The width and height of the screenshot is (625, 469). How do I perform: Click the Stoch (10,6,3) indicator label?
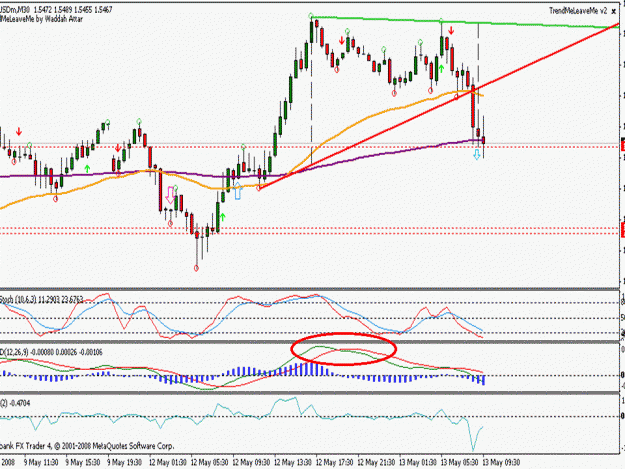point(41,299)
